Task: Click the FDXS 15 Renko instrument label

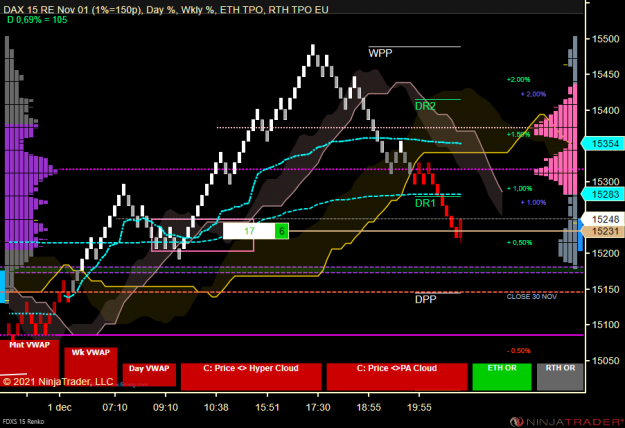Action: point(24,421)
